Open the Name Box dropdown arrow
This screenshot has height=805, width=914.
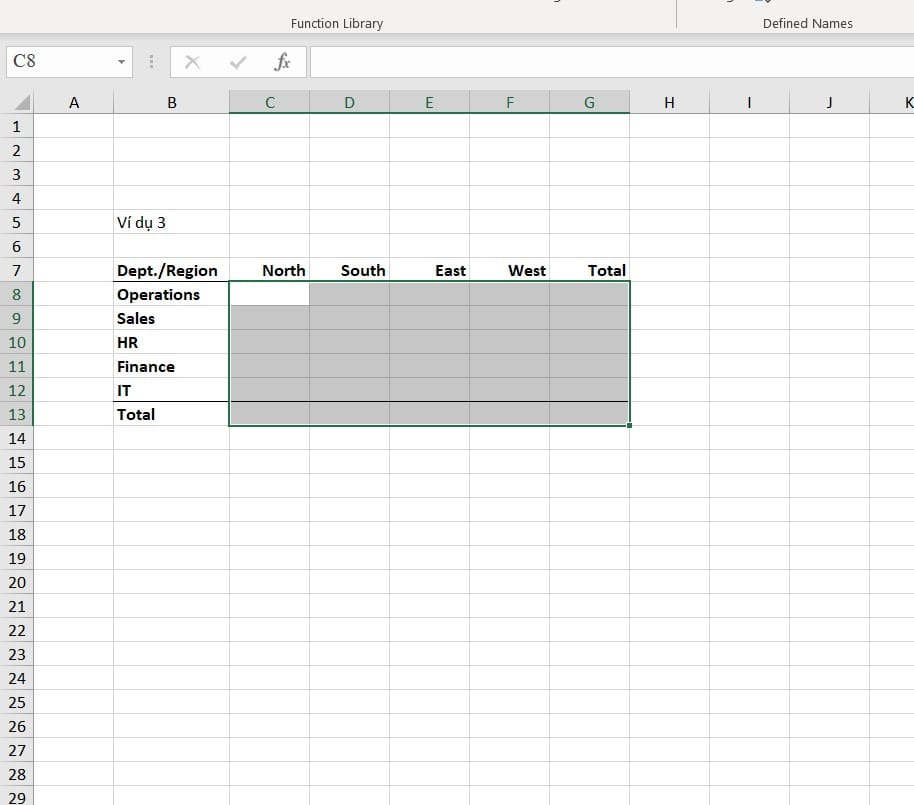pos(122,62)
